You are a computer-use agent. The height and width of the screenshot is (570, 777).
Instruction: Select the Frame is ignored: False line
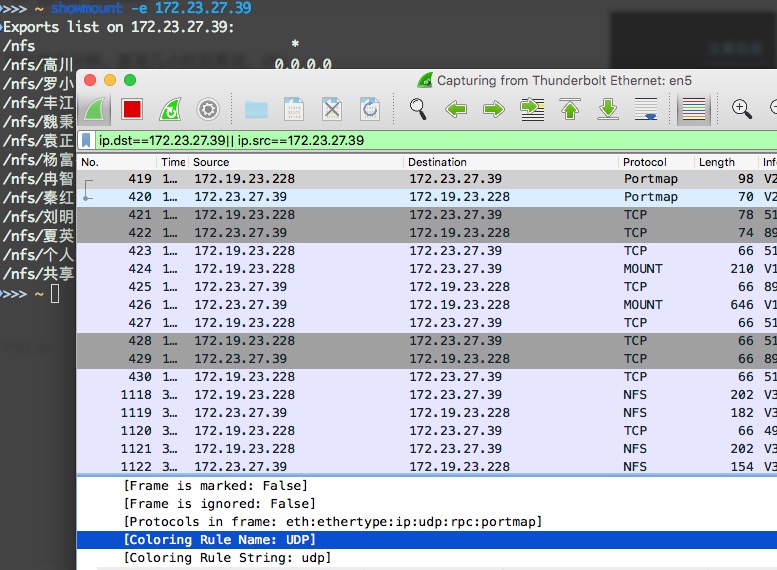(x=427, y=504)
